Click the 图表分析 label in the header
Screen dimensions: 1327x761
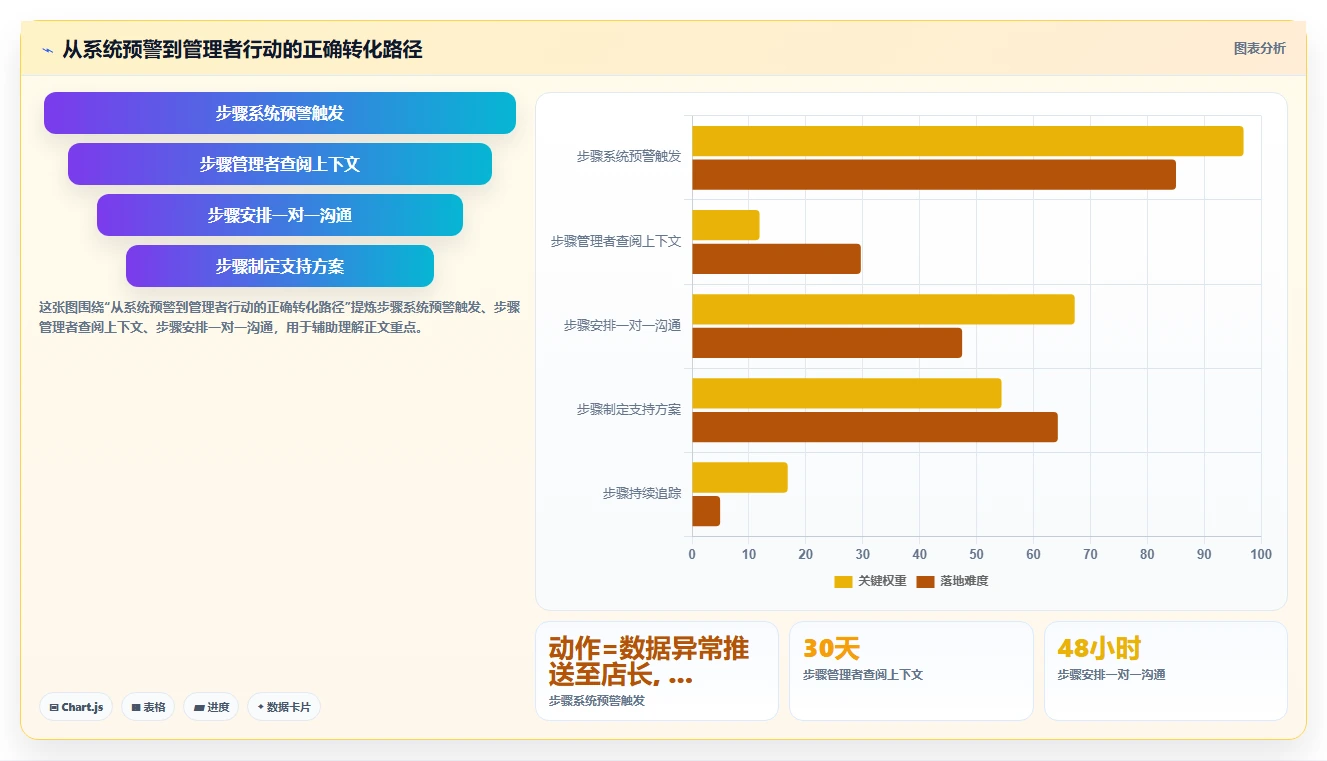tap(1259, 48)
